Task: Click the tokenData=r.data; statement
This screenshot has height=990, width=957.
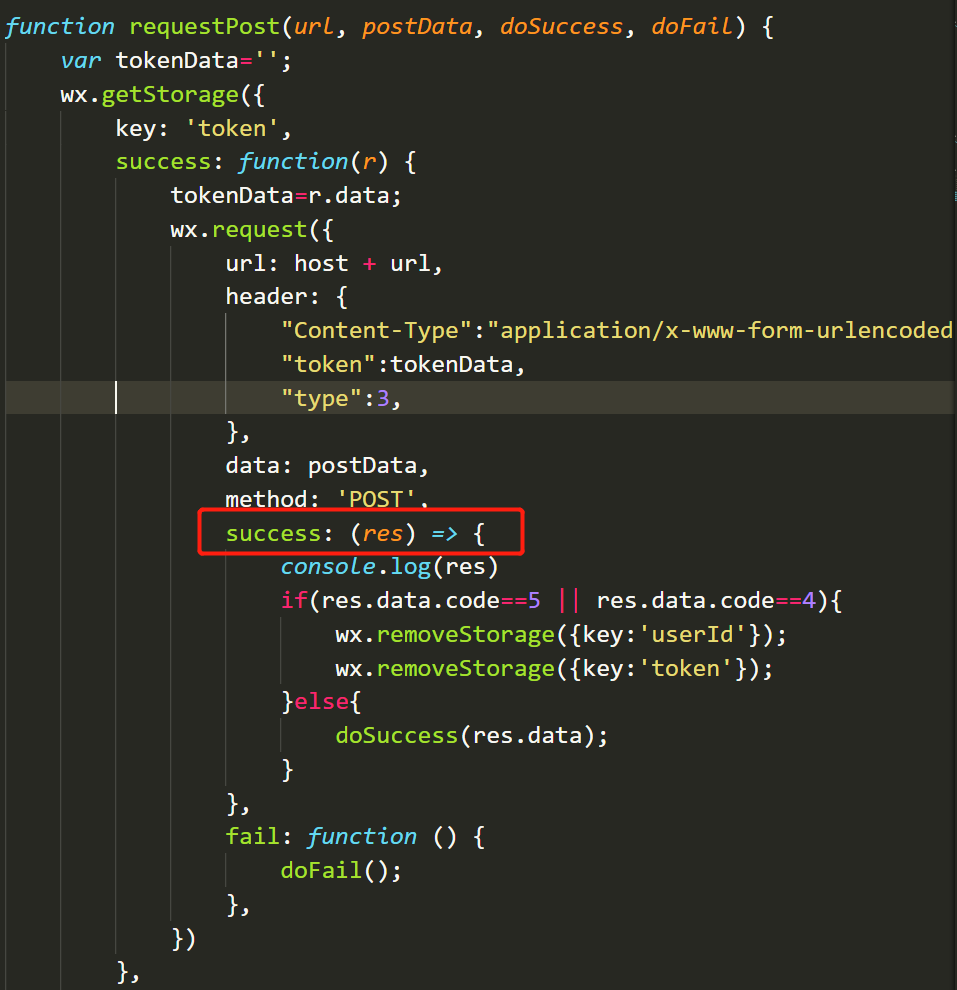Action: [286, 196]
